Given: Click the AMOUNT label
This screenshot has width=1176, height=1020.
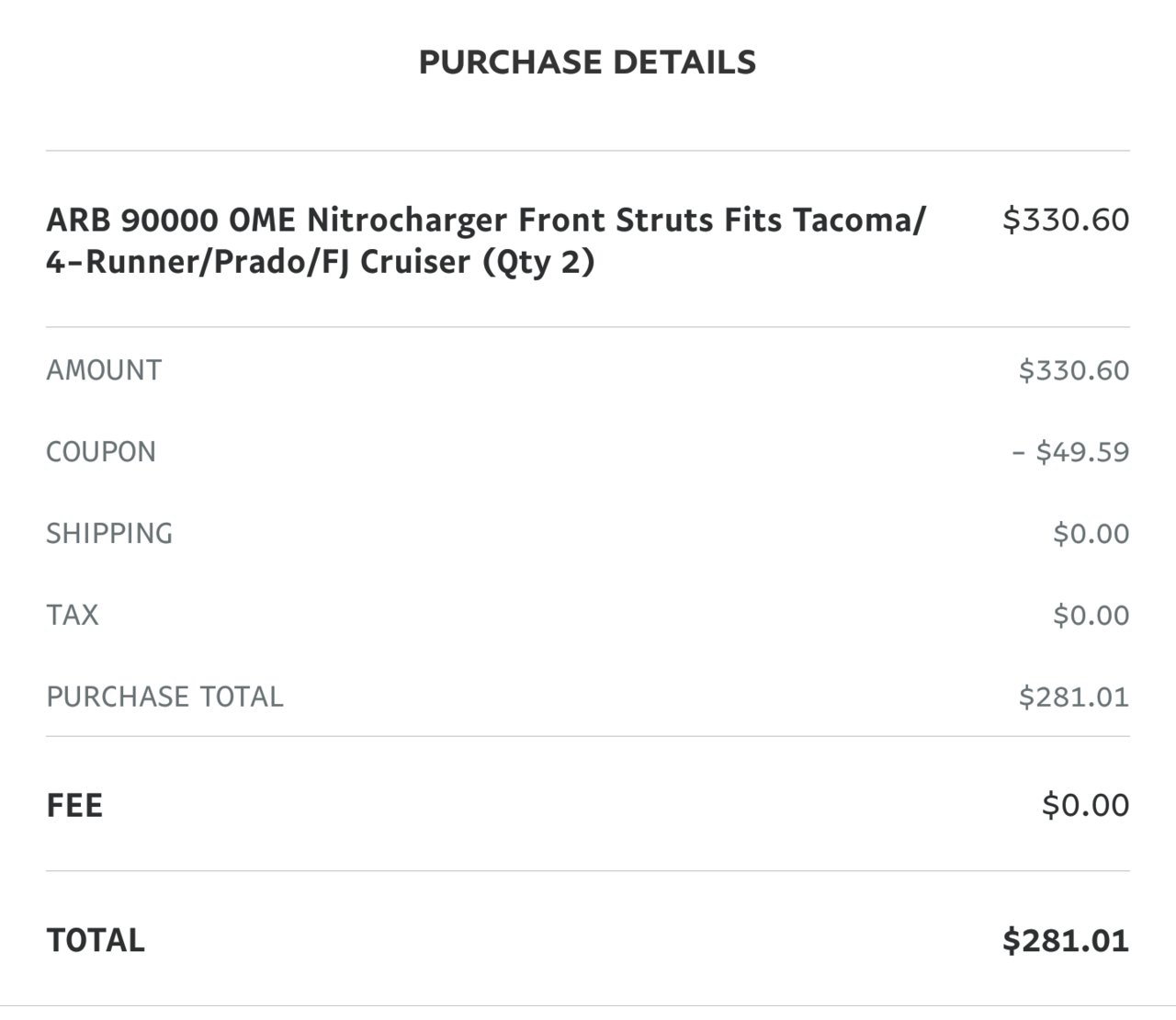Looking at the screenshot, I should click(104, 370).
